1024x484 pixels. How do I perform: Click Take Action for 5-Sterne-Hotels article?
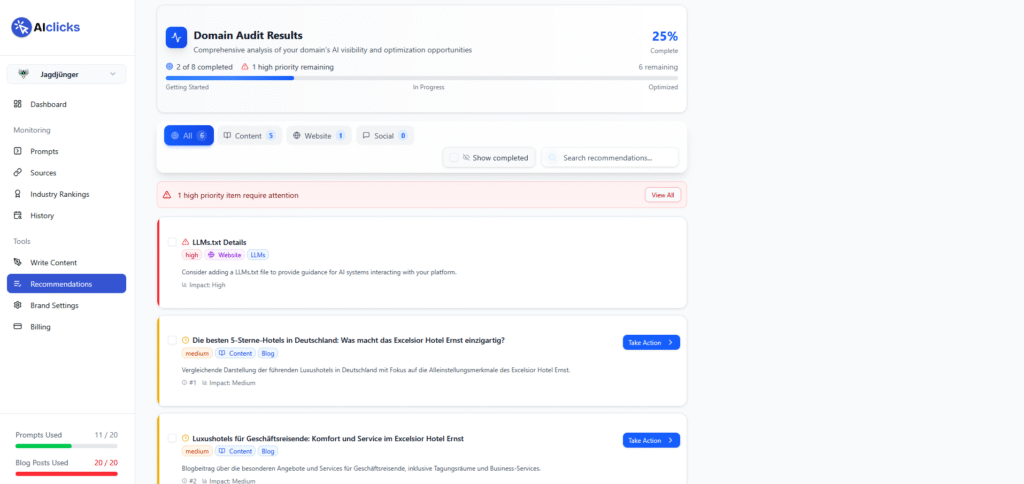coord(651,342)
